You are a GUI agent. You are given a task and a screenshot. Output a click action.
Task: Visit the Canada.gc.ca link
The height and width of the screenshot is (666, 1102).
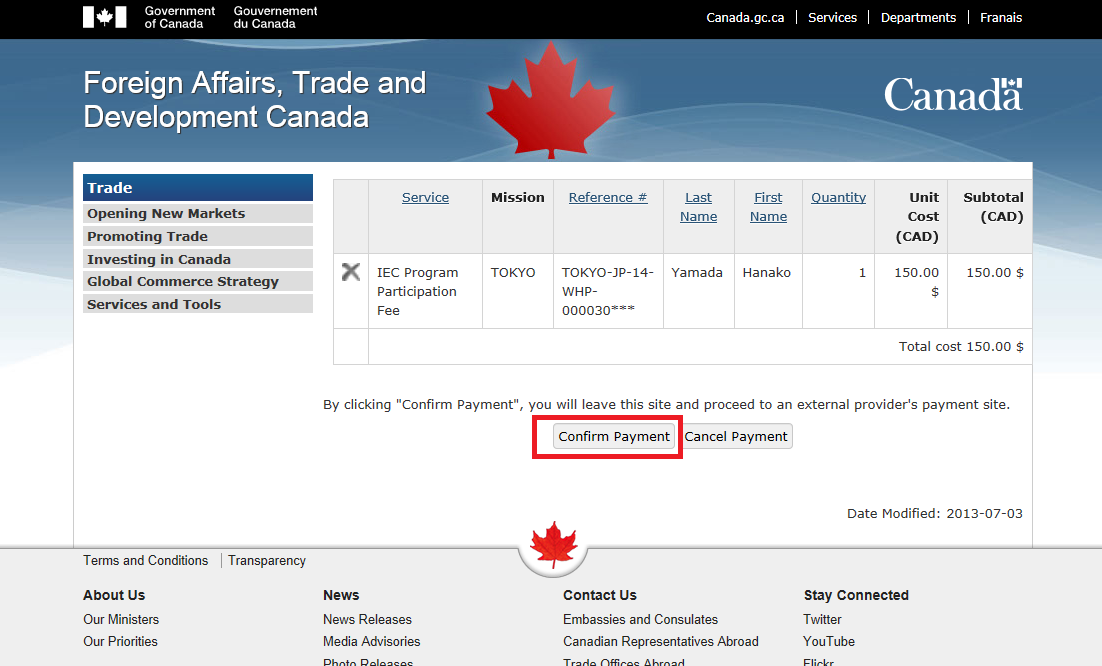[x=745, y=18]
